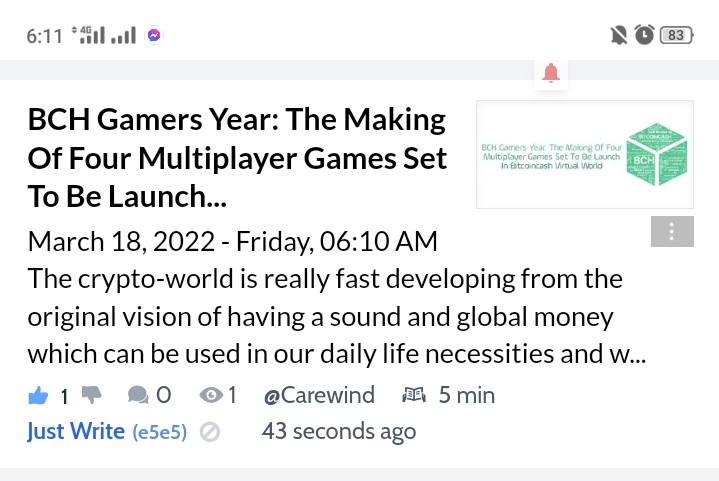Click the views eye icon
The width and height of the screenshot is (719, 481).
coord(211,395)
